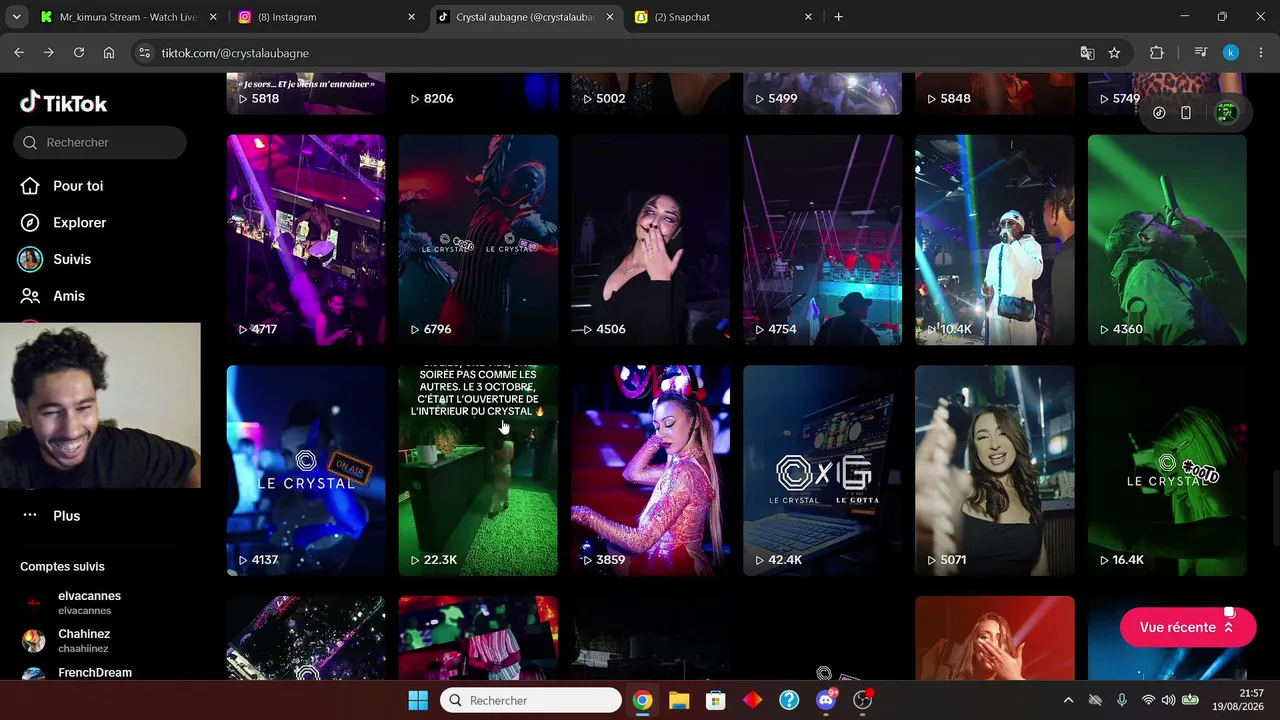Open the Wi-Fi network settings in tray
1280x720 pixels.
coord(1148,700)
